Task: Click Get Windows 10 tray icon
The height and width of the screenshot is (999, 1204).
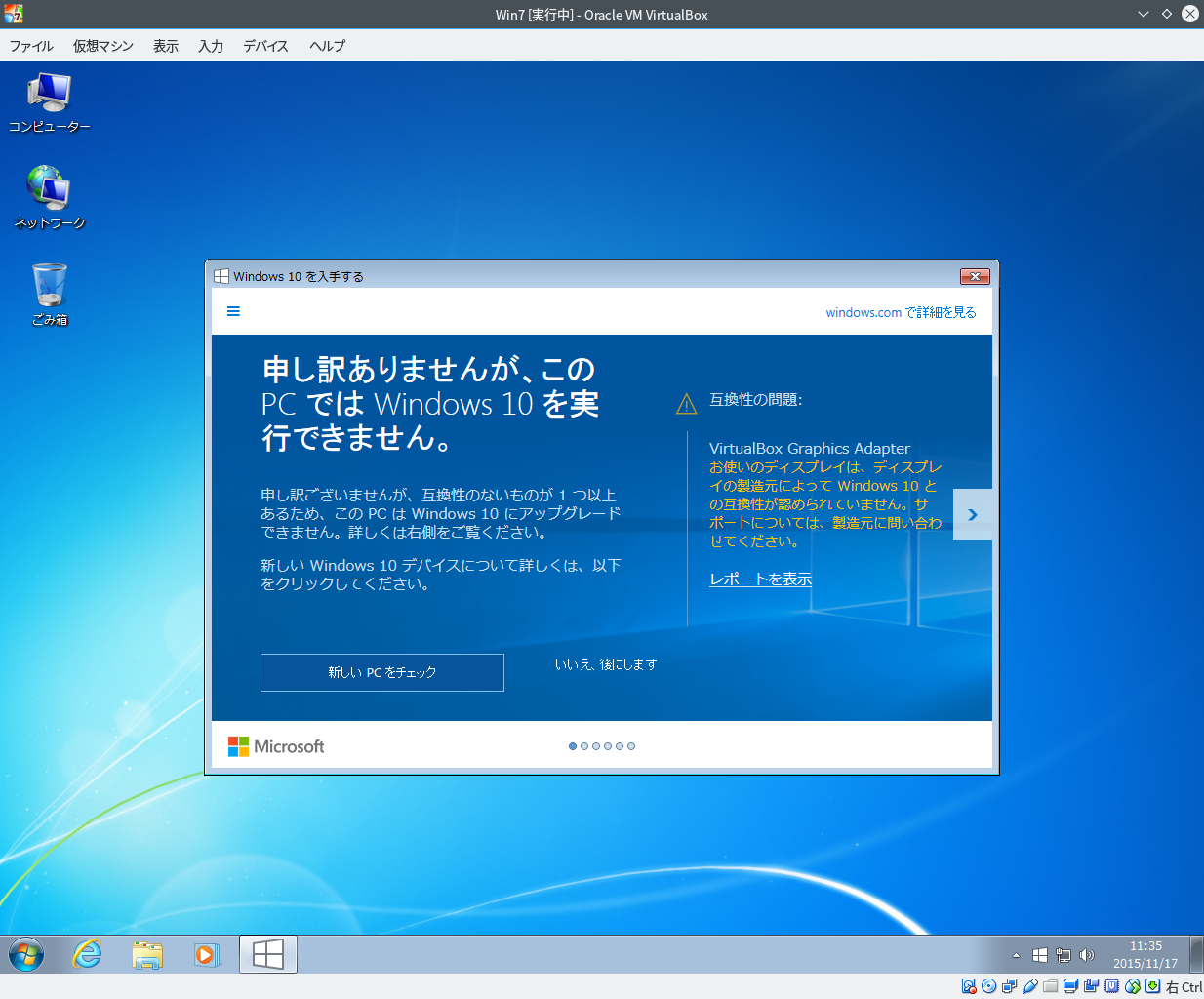Action: tap(1040, 955)
